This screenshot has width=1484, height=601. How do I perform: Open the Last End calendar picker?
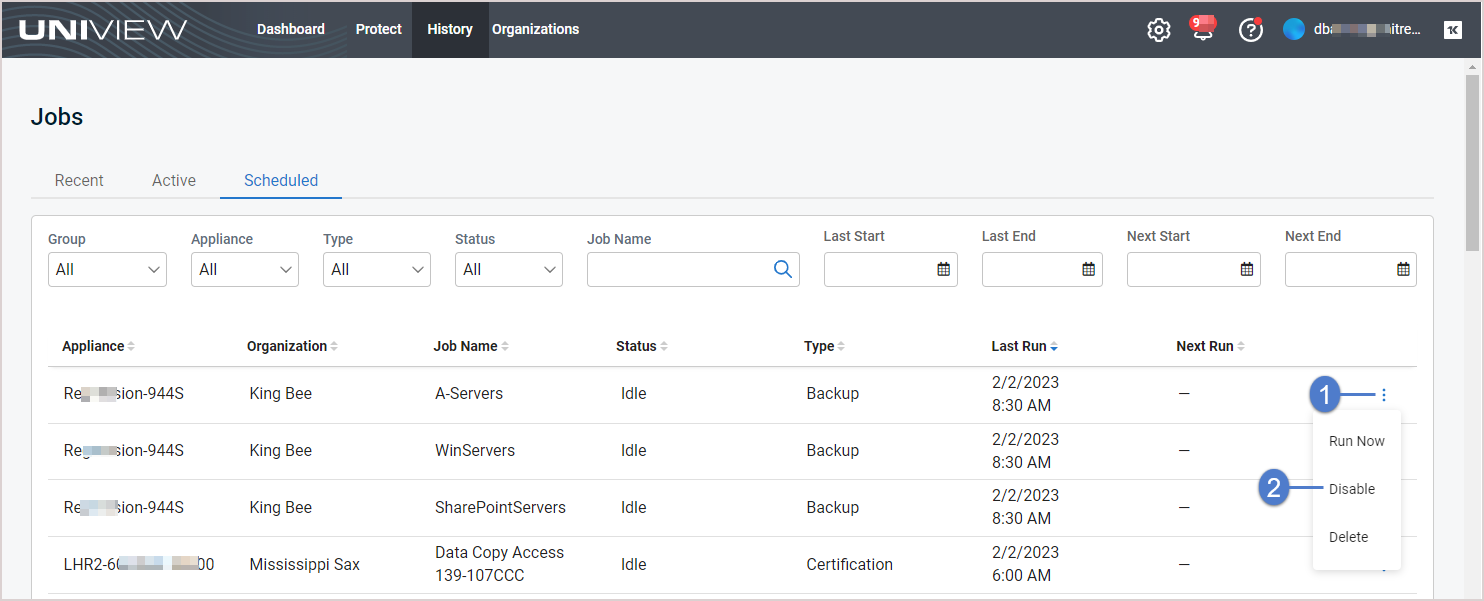click(x=1088, y=269)
